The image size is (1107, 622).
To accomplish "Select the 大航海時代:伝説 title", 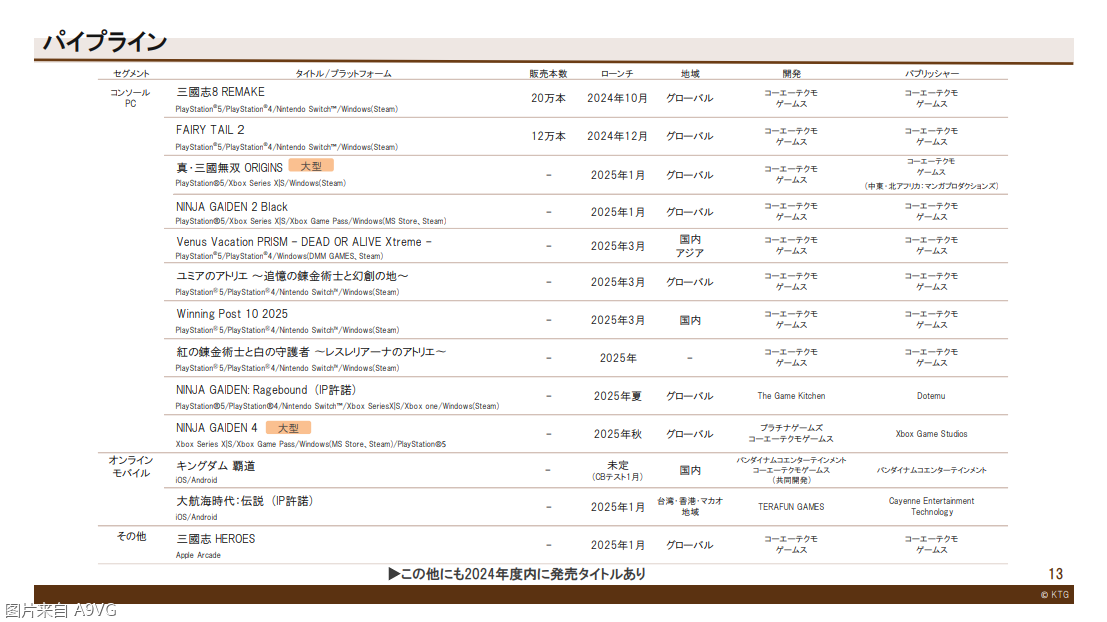I will (x=244, y=501).
